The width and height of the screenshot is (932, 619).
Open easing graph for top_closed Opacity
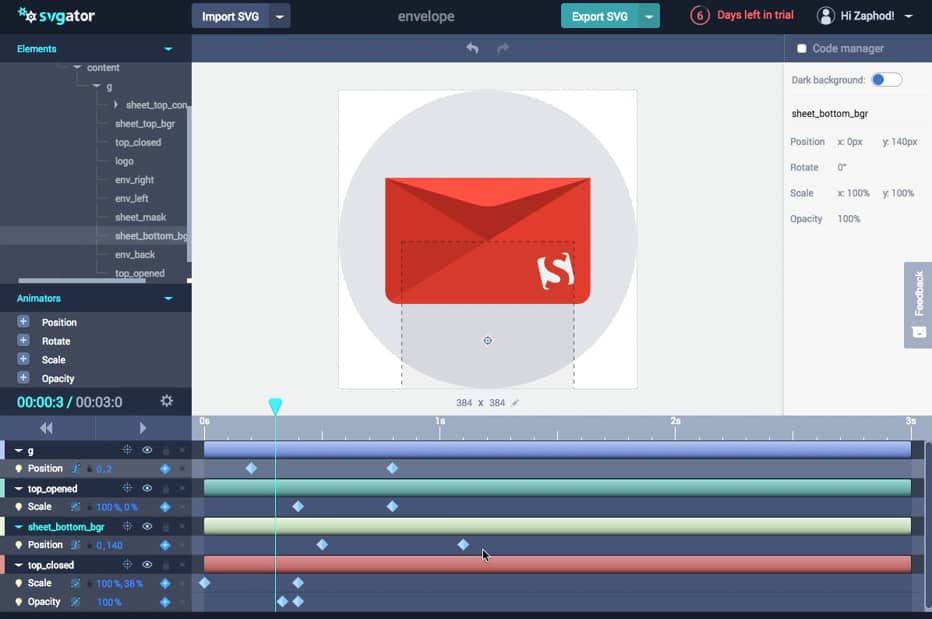[75, 602]
